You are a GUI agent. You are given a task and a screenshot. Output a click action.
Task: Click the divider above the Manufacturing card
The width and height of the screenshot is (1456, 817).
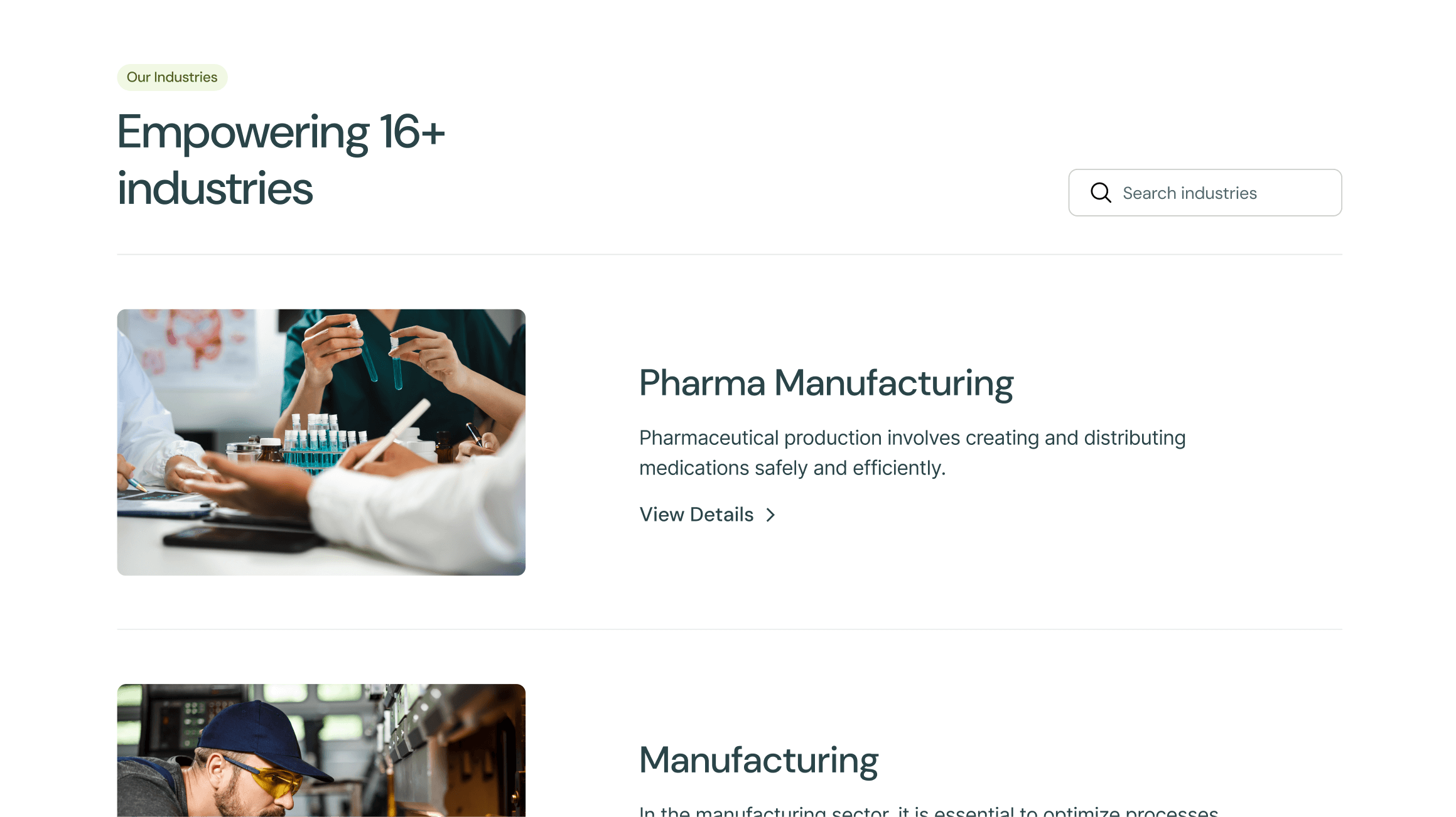click(729, 629)
